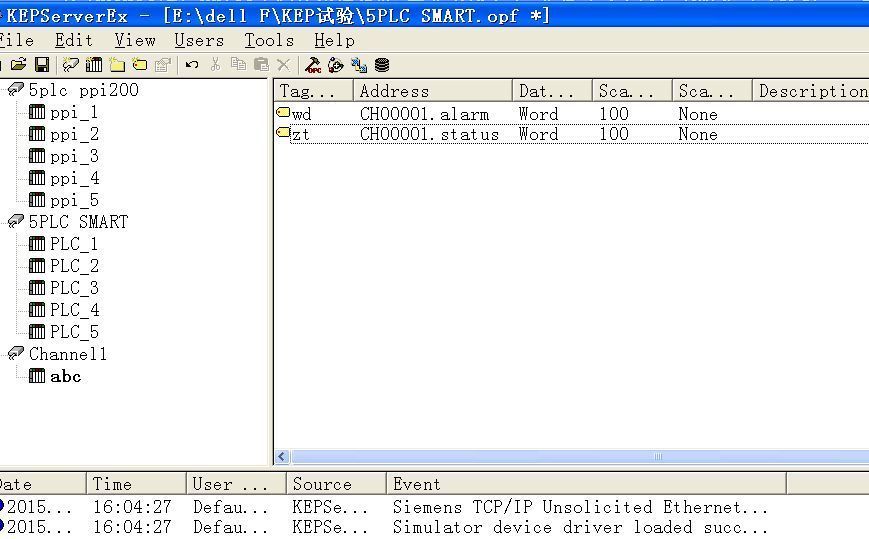Select device ppi_5 in the tree

point(74,200)
